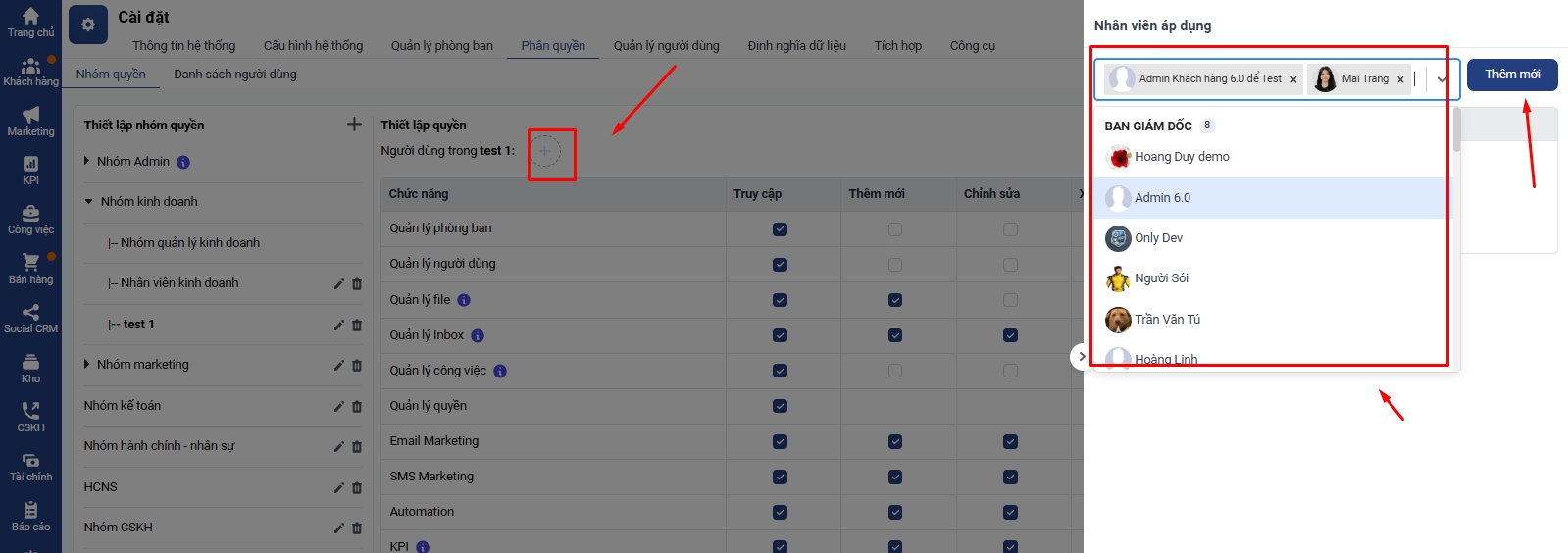1568x553 pixels.
Task: Click the settings gear icon beside Cài đặt
Action: click(x=88, y=25)
